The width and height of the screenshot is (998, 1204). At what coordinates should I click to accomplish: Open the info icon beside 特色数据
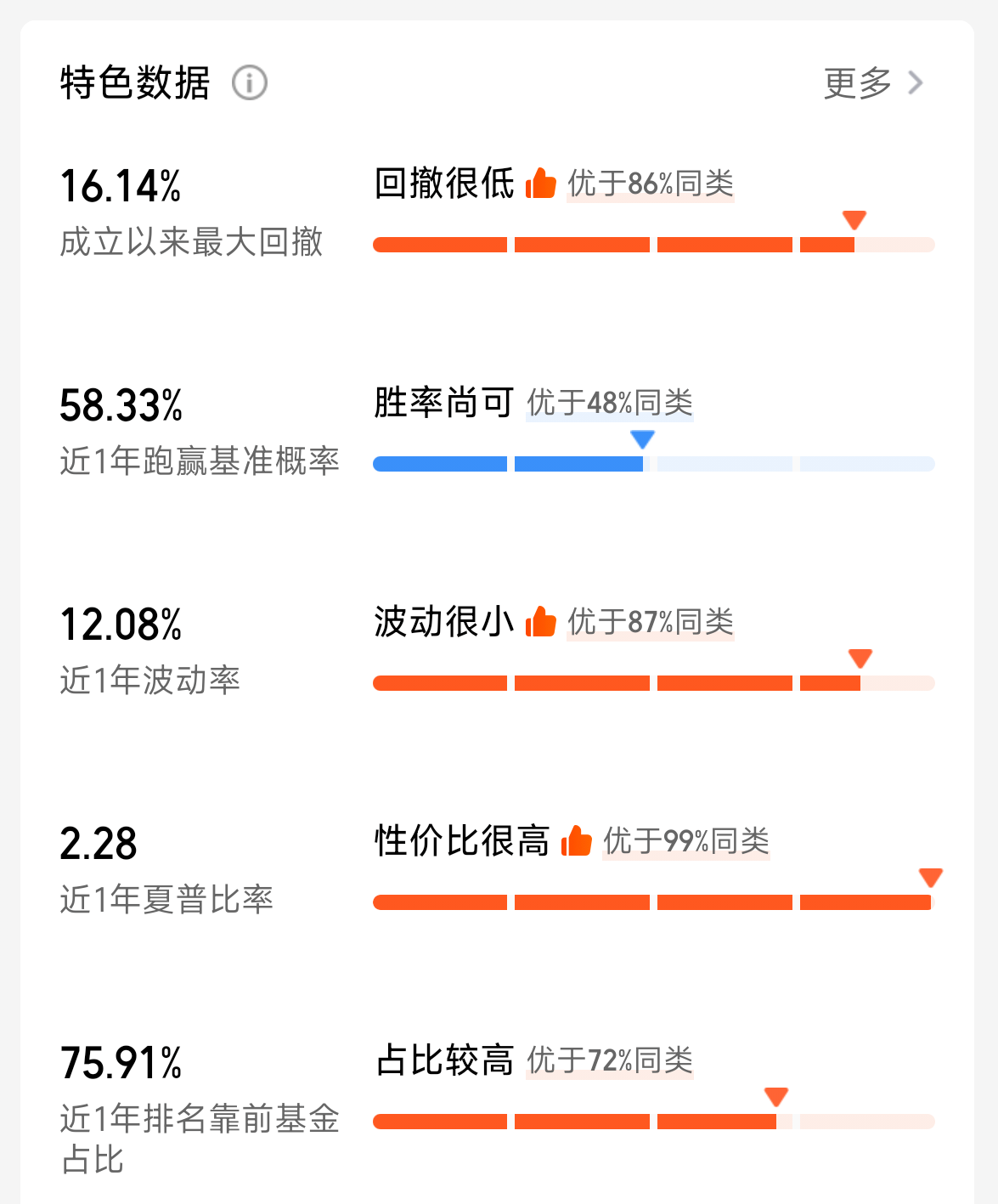click(250, 82)
